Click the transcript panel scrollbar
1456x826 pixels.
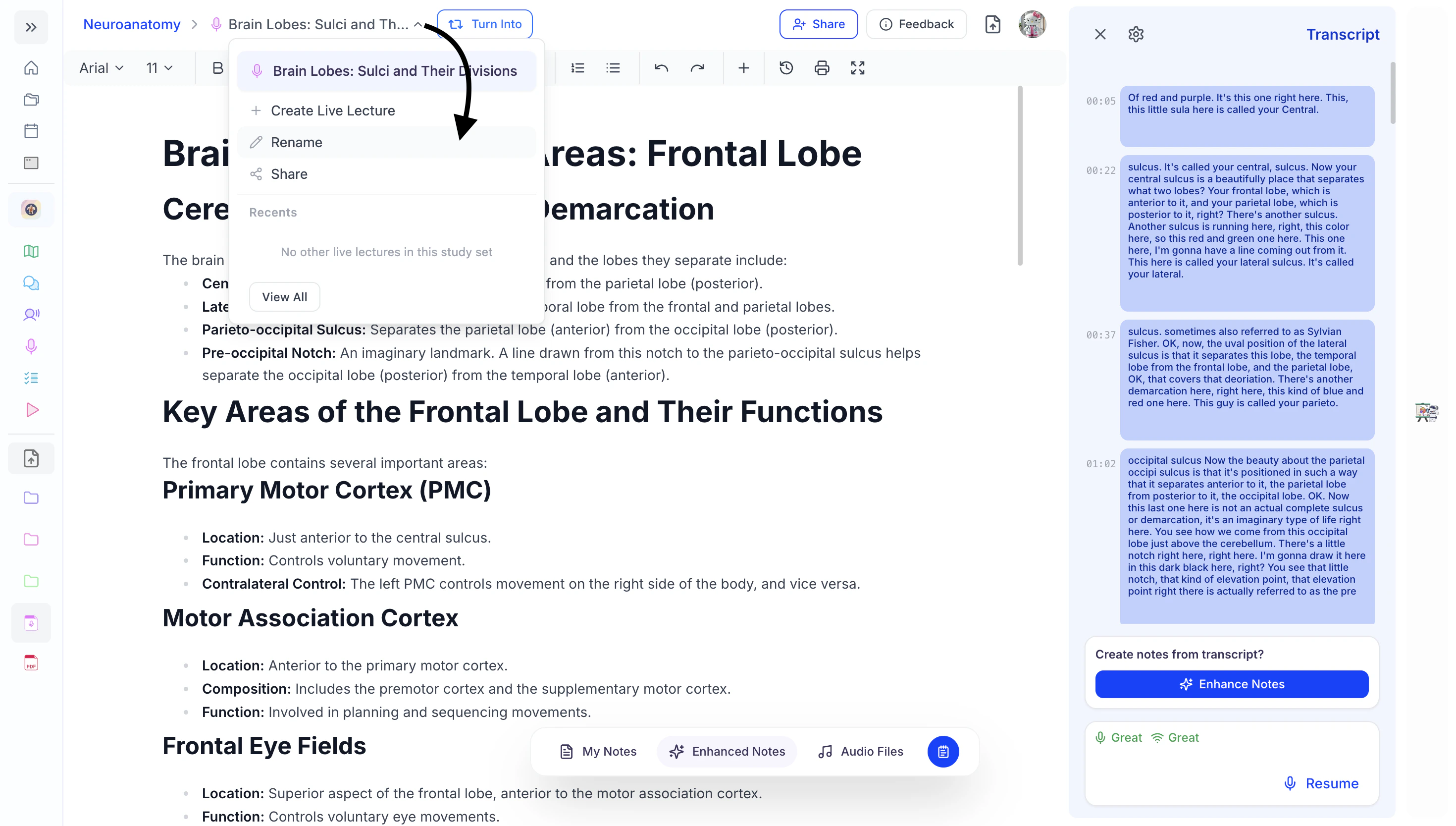(1393, 94)
